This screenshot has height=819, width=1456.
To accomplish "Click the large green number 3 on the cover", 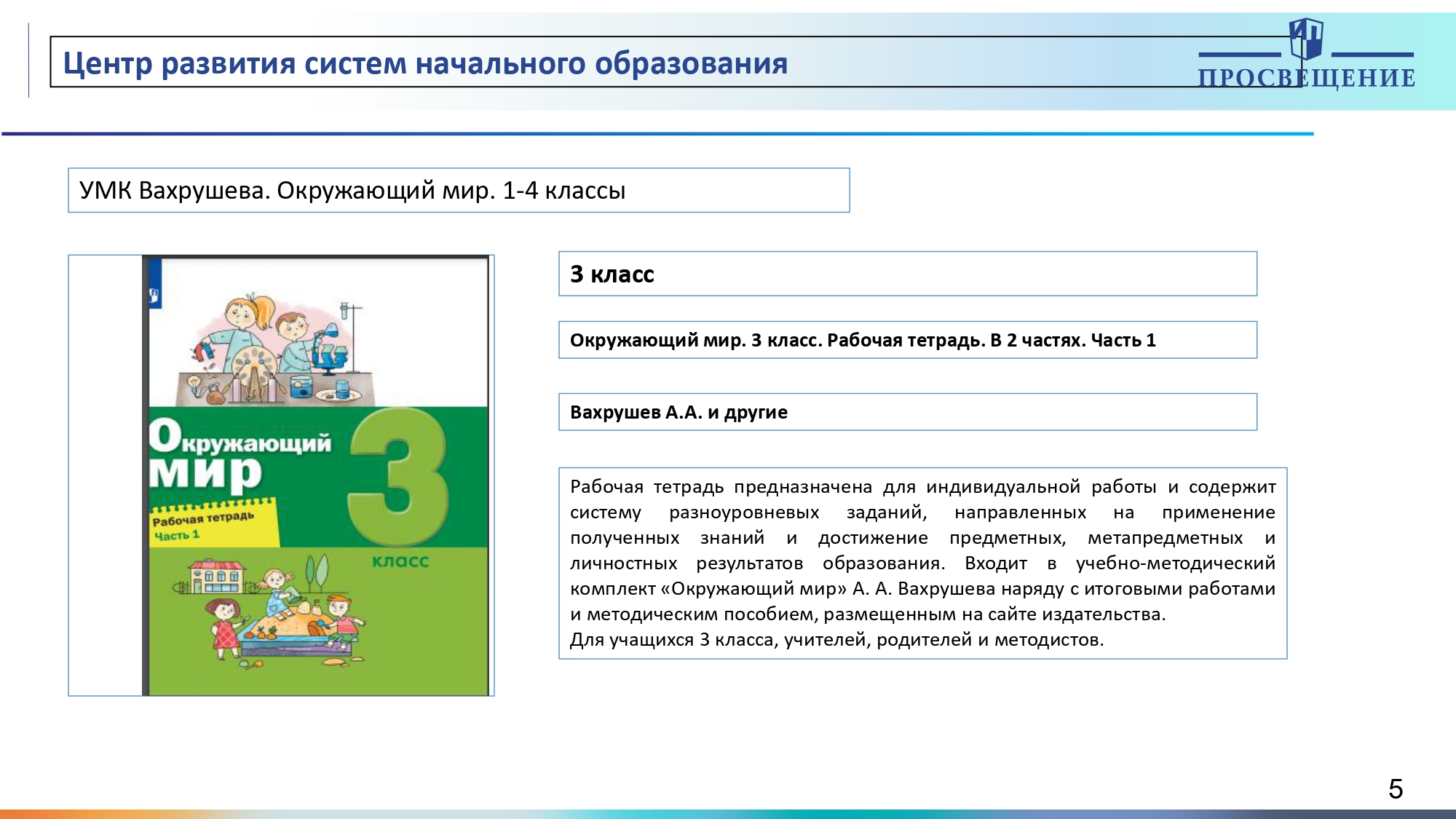I will pos(400,477).
